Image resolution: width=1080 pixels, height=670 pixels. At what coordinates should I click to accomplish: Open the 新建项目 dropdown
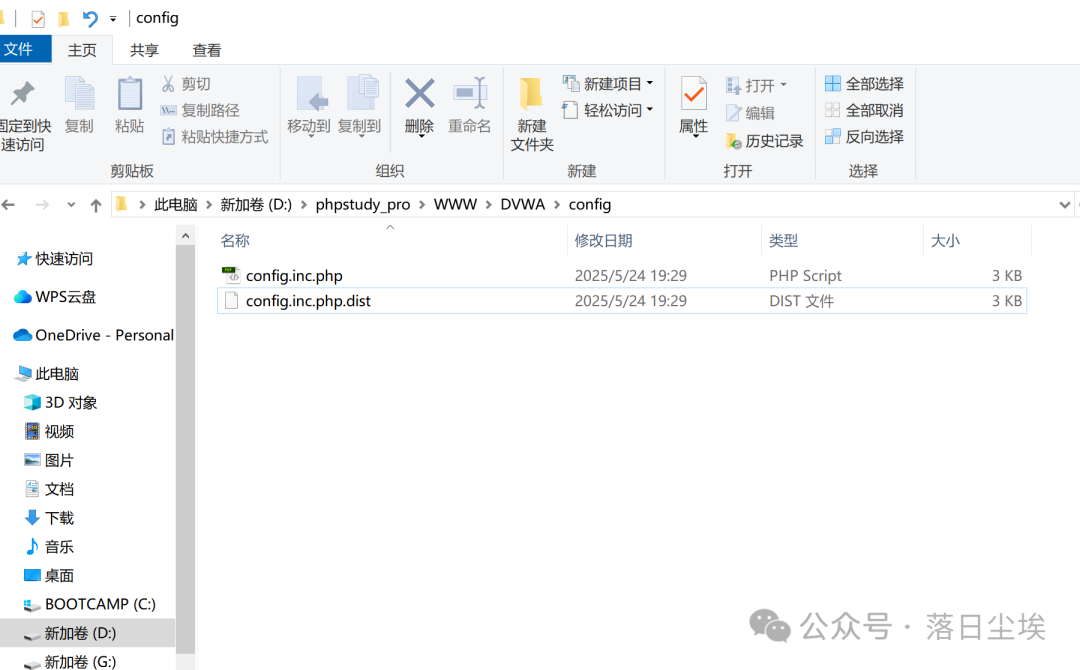pos(608,84)
